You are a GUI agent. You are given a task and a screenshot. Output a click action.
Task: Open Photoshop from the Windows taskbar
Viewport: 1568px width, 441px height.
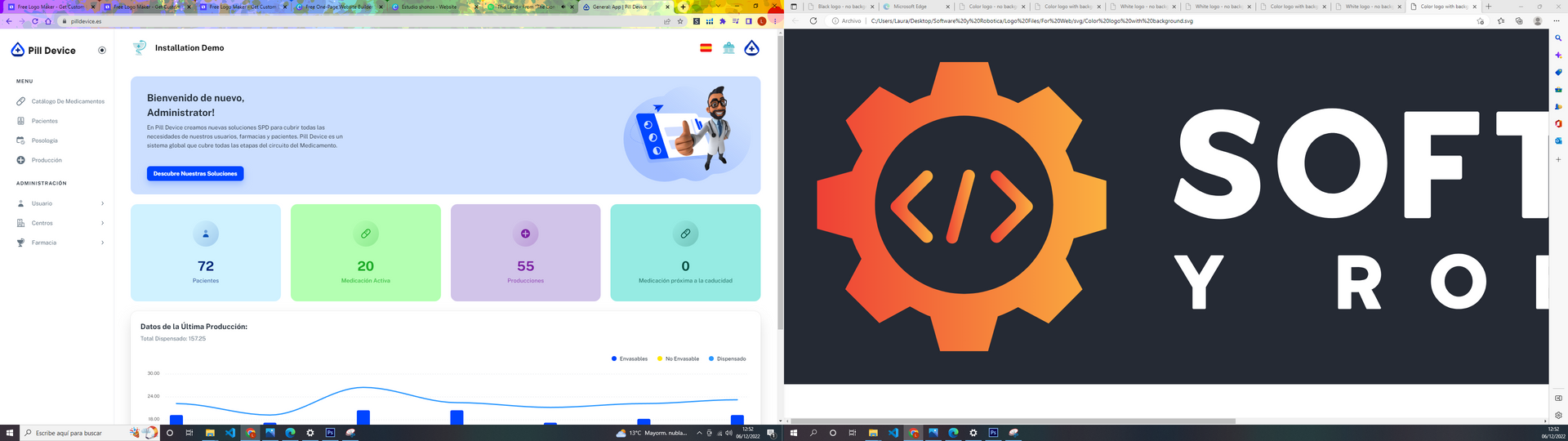click(x=330, y=433)
